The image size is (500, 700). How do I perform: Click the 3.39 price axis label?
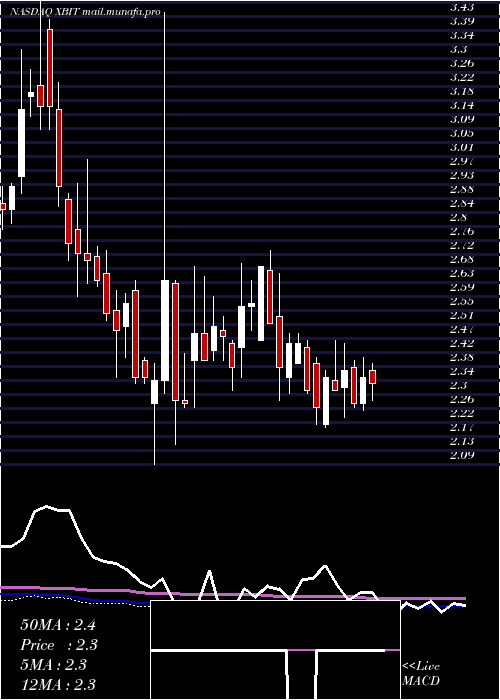pyautogui.click(x=462, y=21)
